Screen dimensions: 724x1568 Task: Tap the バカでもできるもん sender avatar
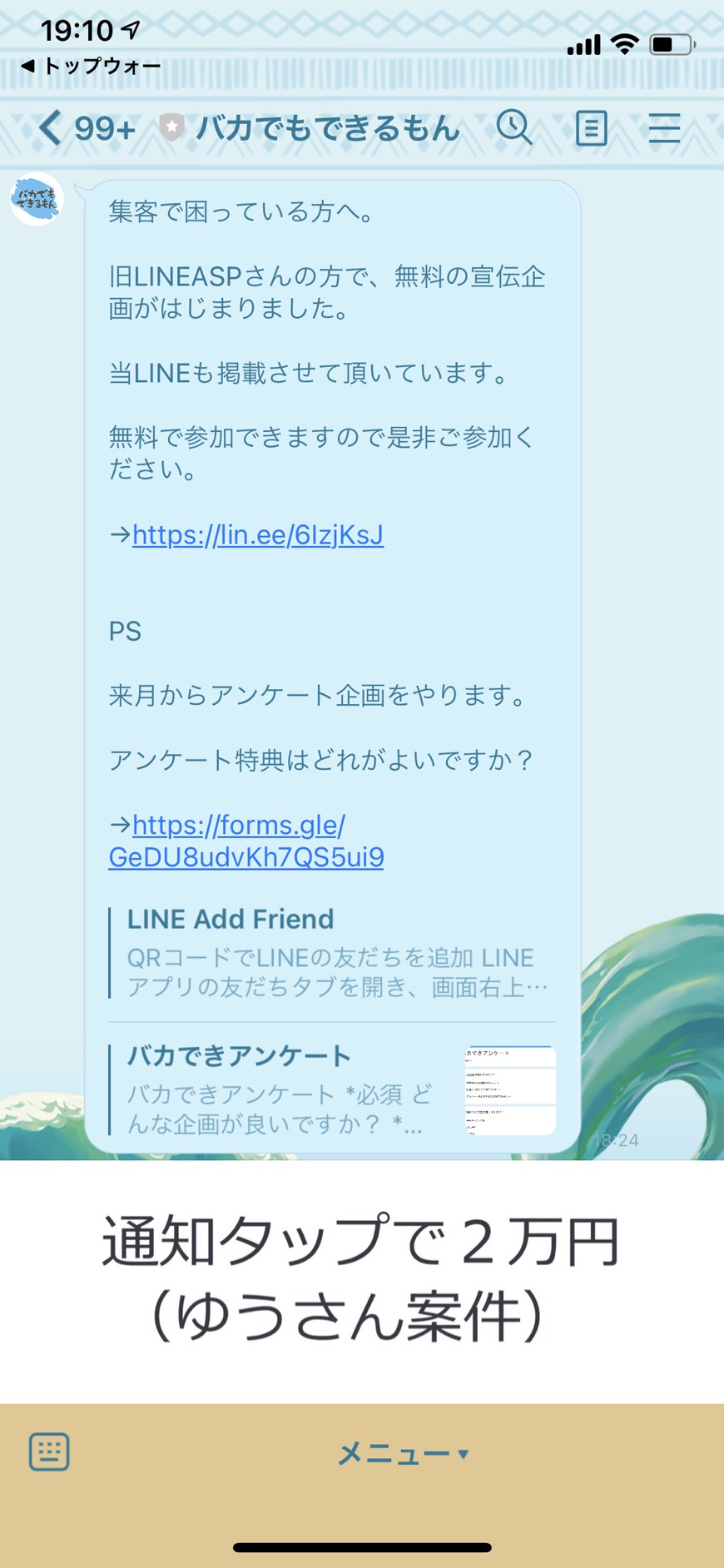pos(37,200)
